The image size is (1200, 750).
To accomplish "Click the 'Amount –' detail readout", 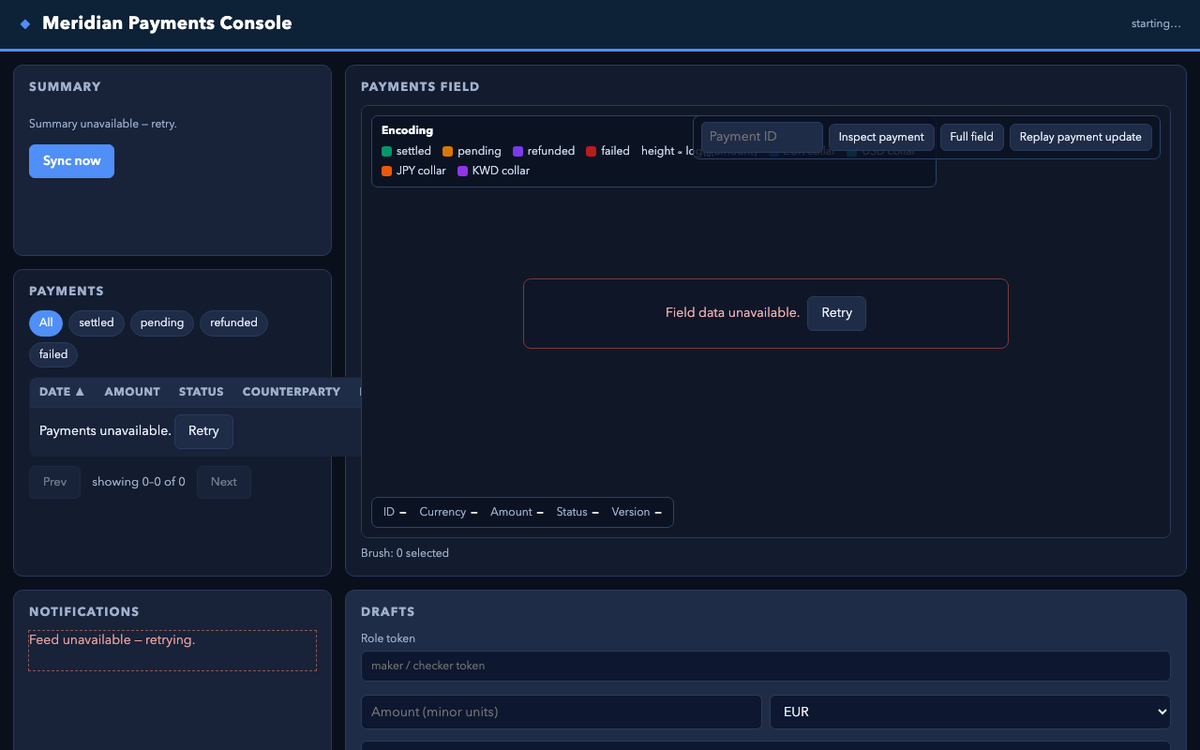I will click(x=516, y=512).
